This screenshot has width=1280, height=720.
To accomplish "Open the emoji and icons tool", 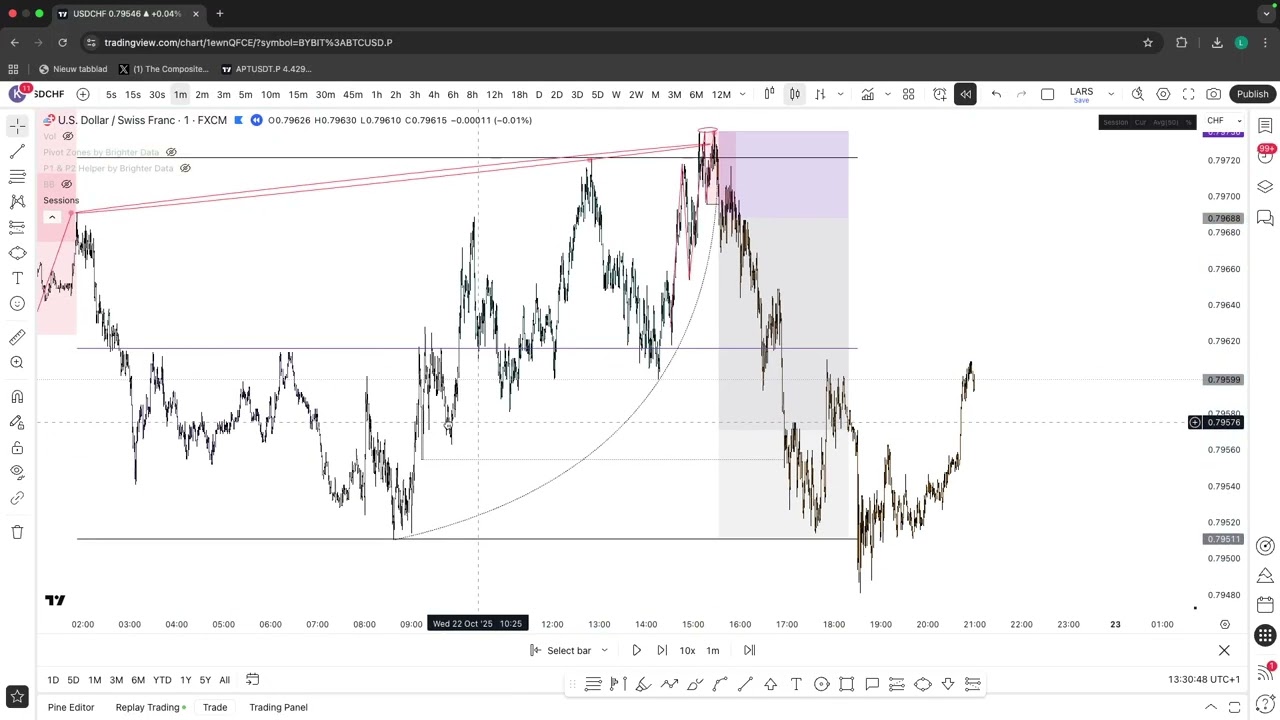I will pyautogui.click(x=17, y=303).
